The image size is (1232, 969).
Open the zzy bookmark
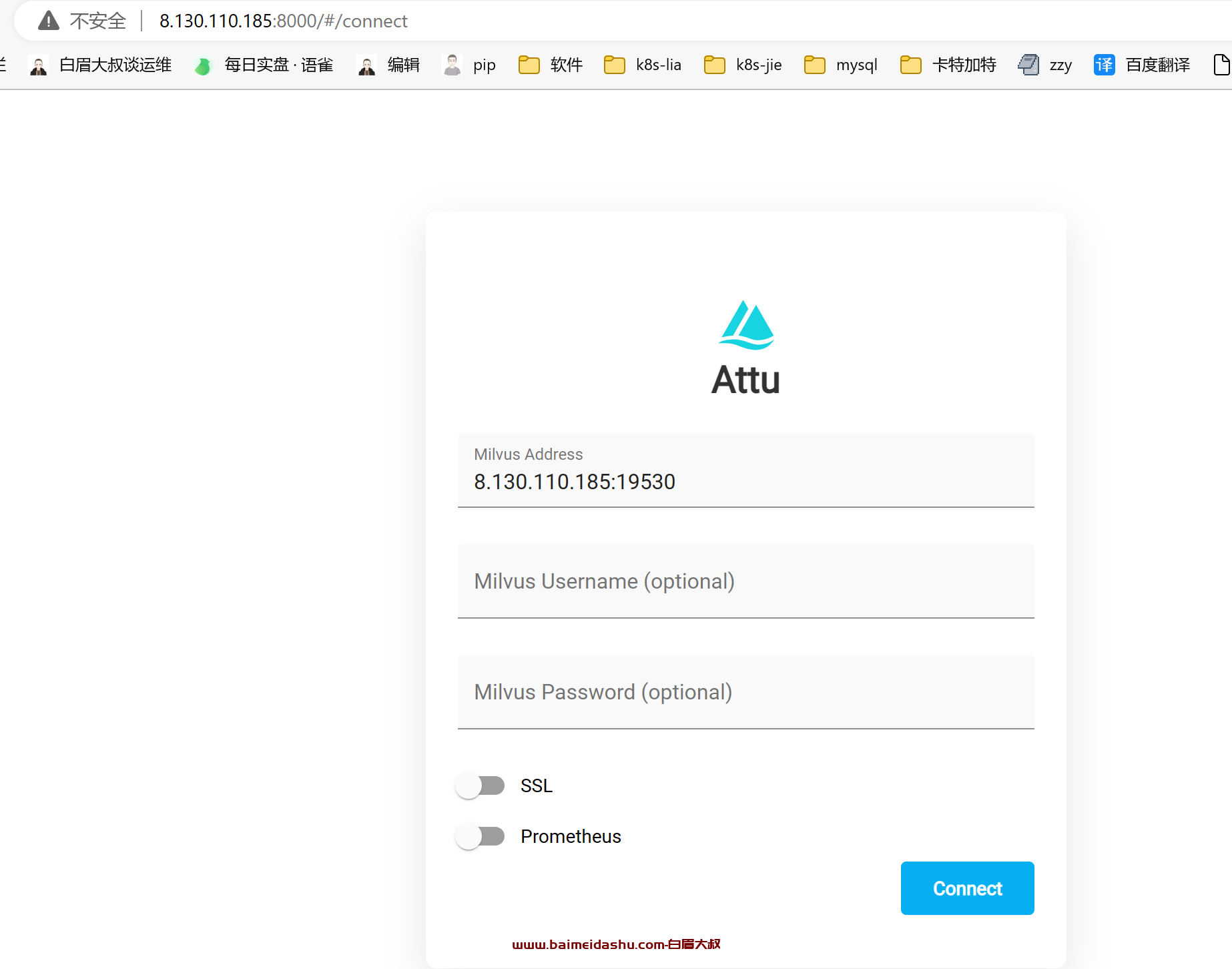click(1045, 65)
